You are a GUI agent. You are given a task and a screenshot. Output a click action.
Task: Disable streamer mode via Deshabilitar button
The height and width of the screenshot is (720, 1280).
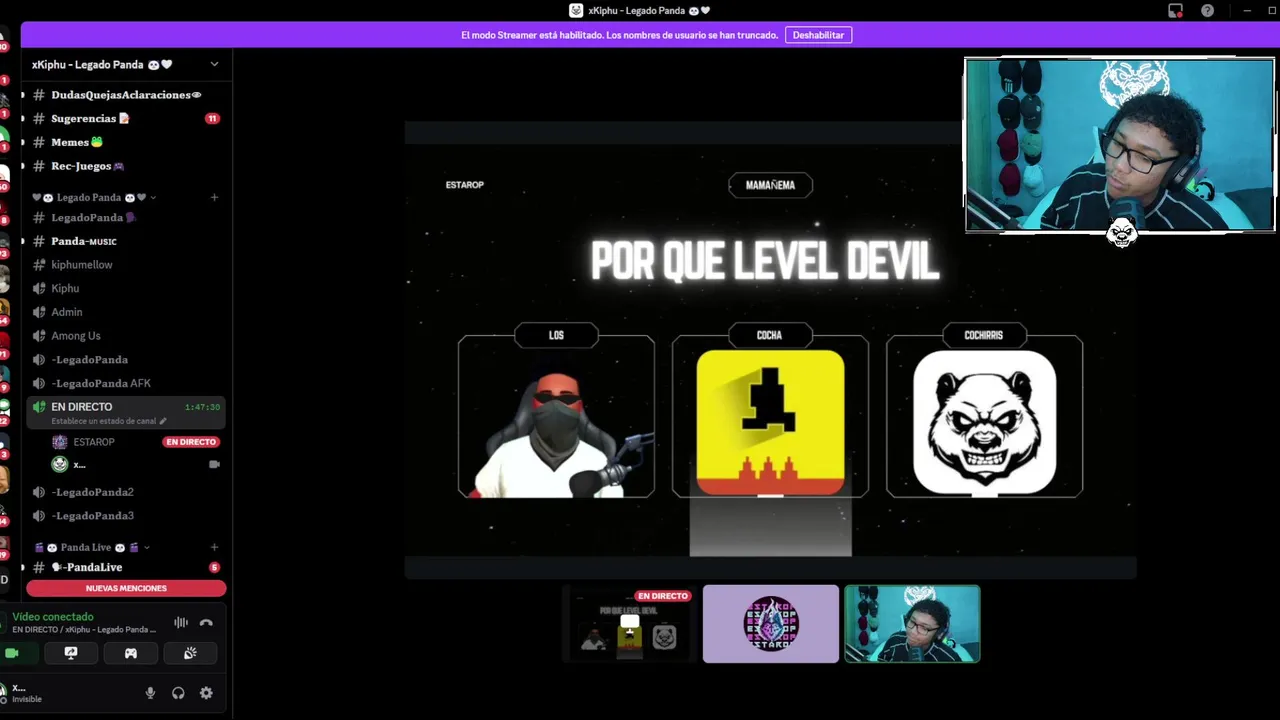pyautogui.click(x=818, y=35)
